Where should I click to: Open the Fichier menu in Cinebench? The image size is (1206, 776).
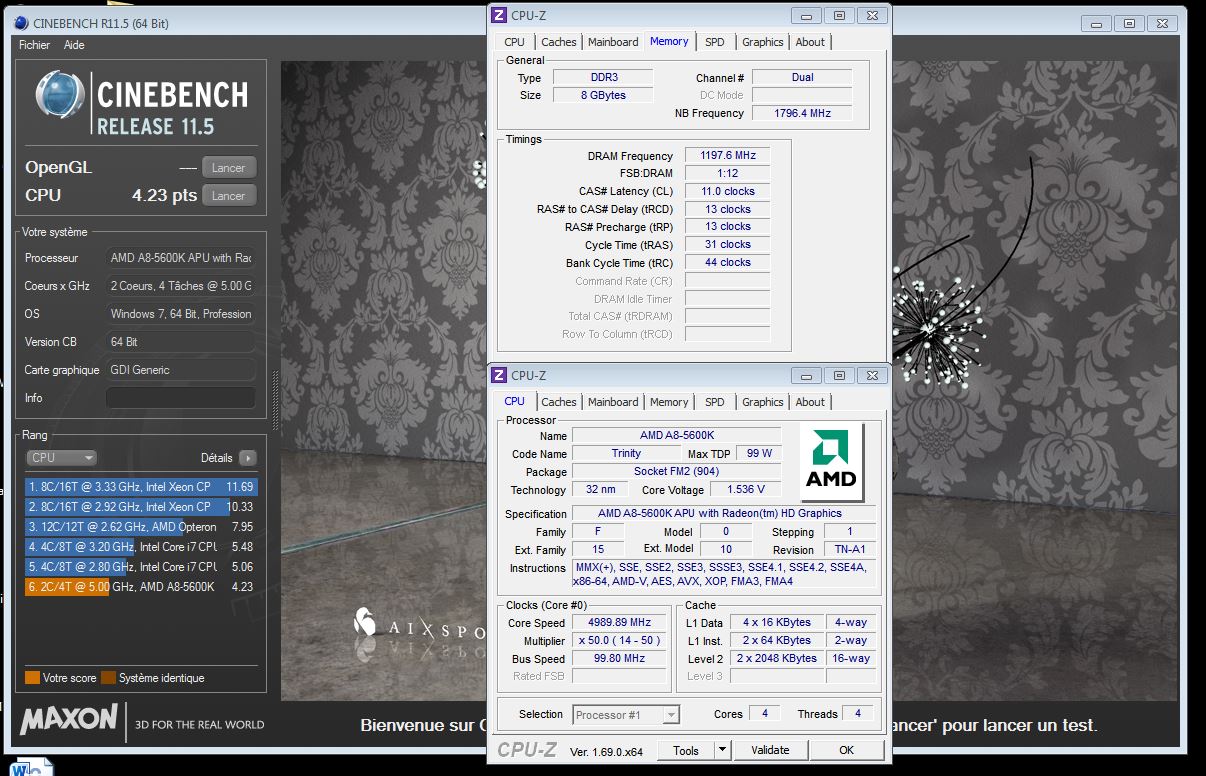[34, 45]
